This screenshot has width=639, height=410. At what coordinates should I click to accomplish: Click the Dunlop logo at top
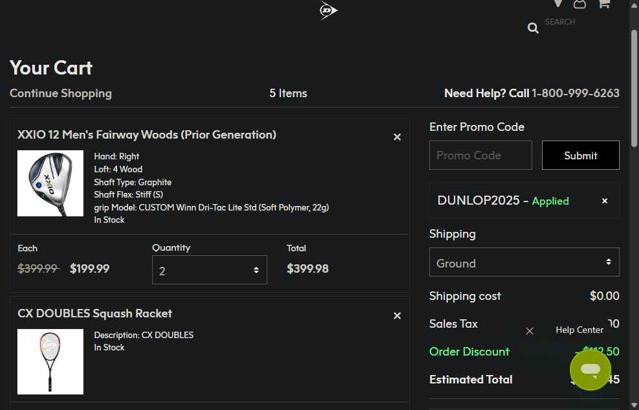[x=328, y=10]
